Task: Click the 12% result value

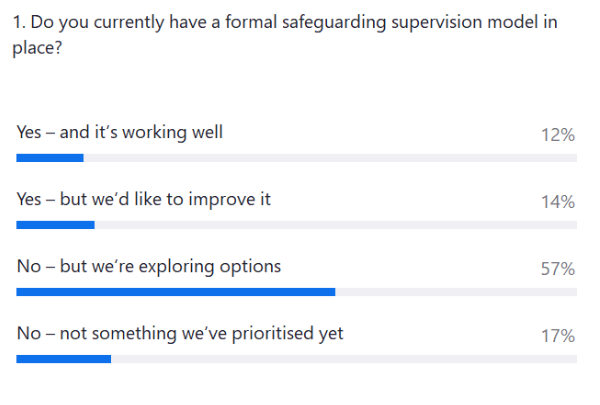Action: point(558,135)
